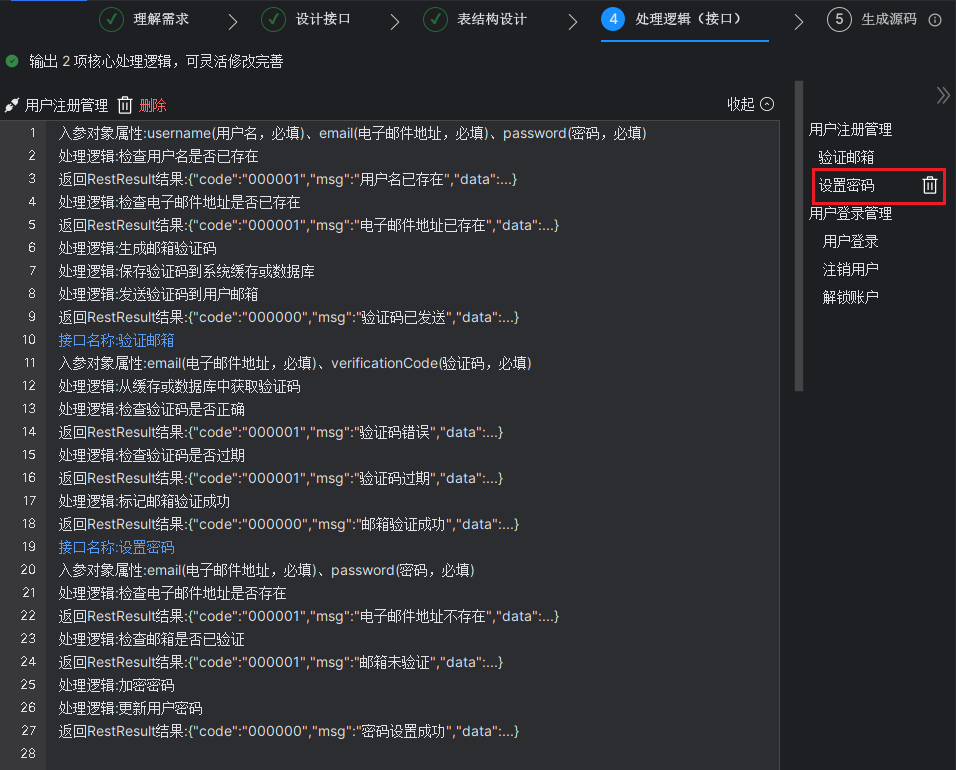Image resolution: width=956 pixels, height=770 pixels.
Task: Click the editor vertical scrollbar
Action: tap(799, 236)
